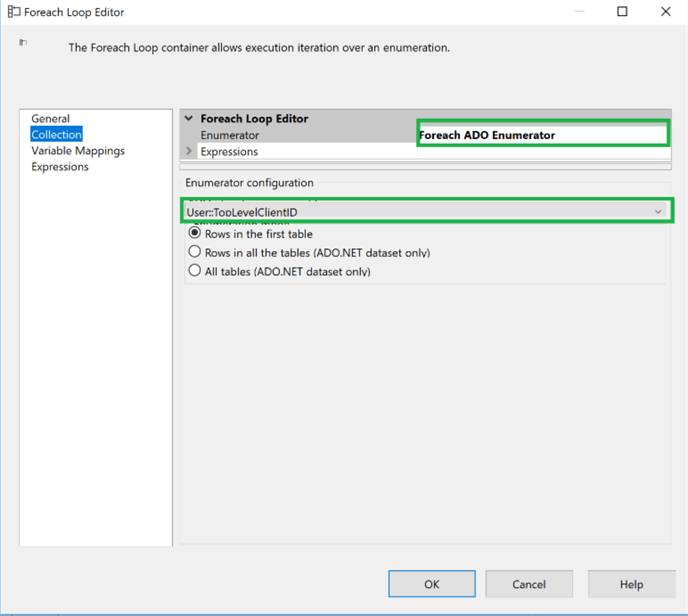Select the Collection page in left pane

pos(56,135)
